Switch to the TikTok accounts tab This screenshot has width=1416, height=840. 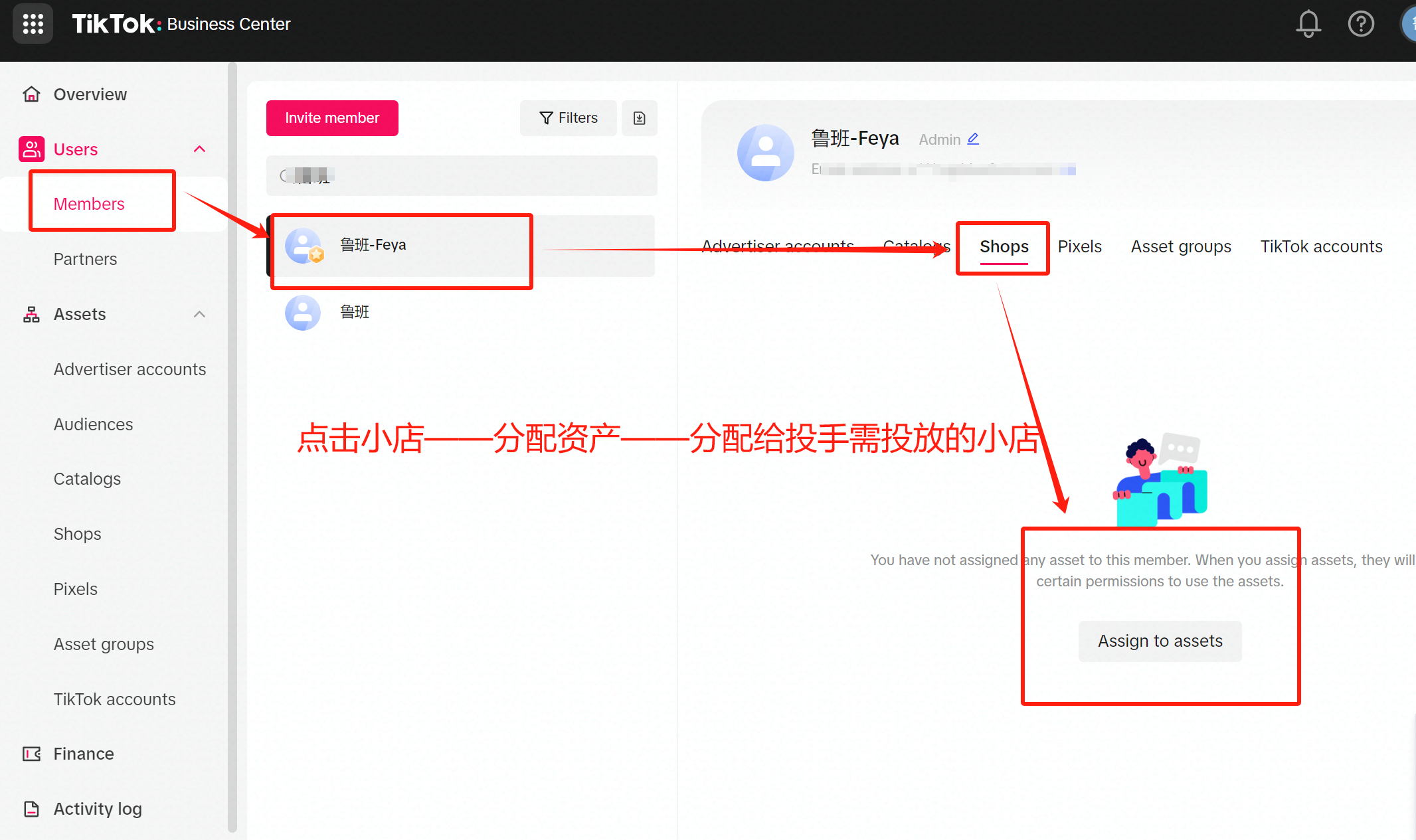coord(1321,246)
